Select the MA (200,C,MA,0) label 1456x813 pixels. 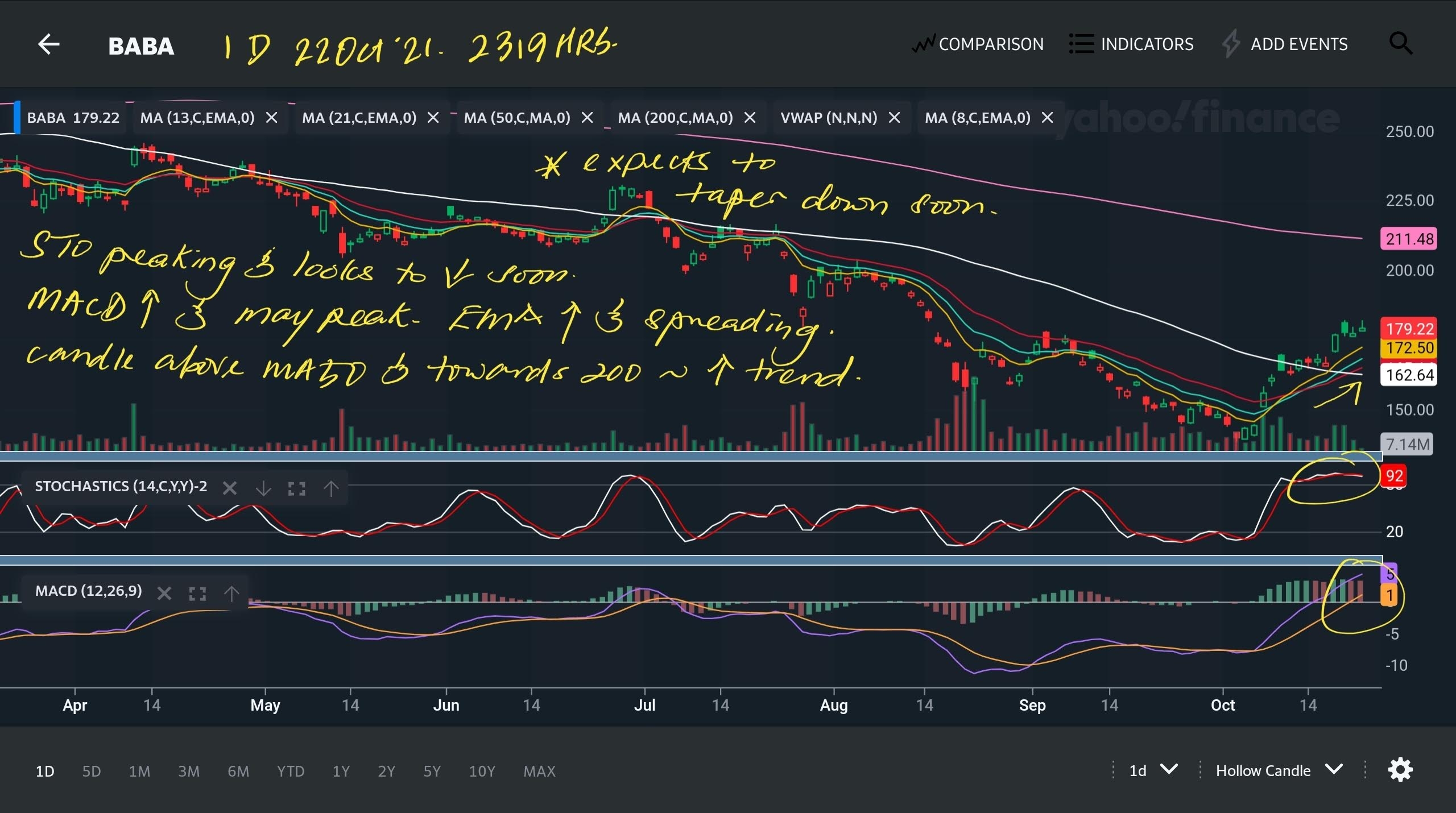pos(675,118)
